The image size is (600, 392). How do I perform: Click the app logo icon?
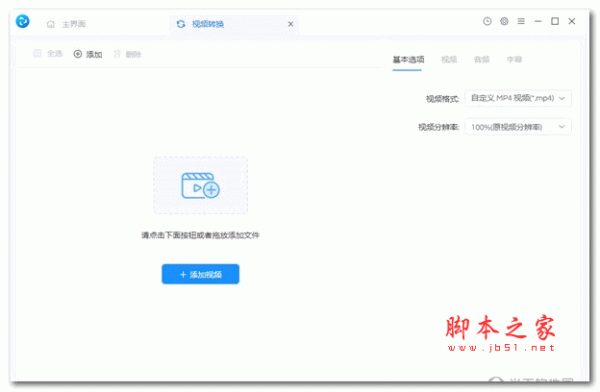(x=23, y=21)
